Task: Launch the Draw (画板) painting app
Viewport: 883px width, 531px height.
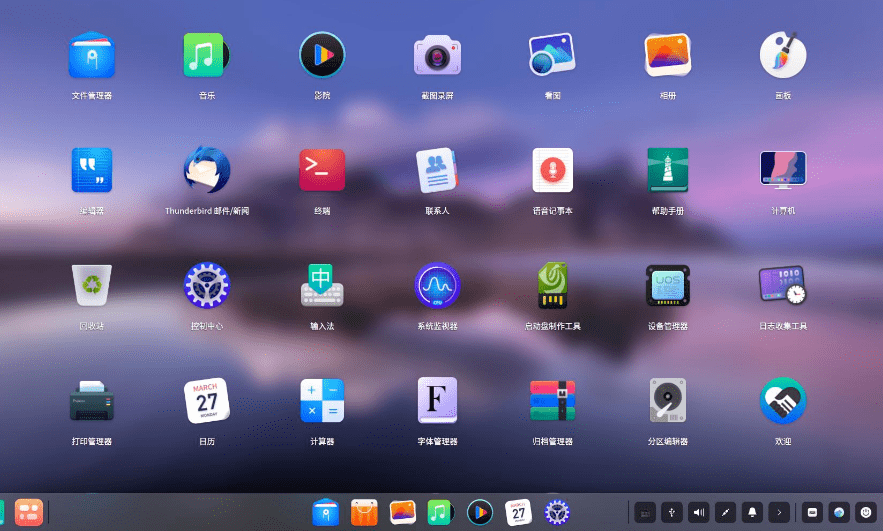Action: point(782,55)
